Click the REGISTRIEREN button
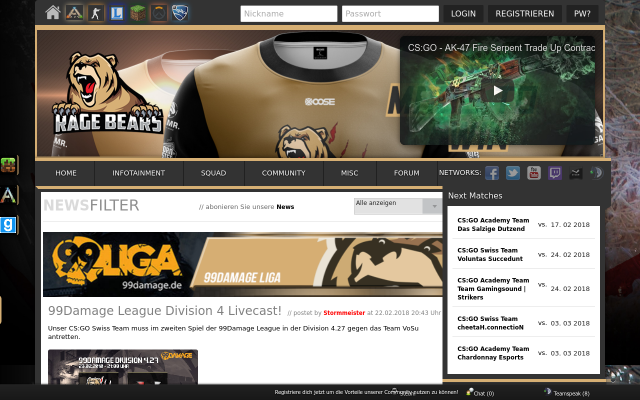The image size is (640, 400). (x=524, y=14)
